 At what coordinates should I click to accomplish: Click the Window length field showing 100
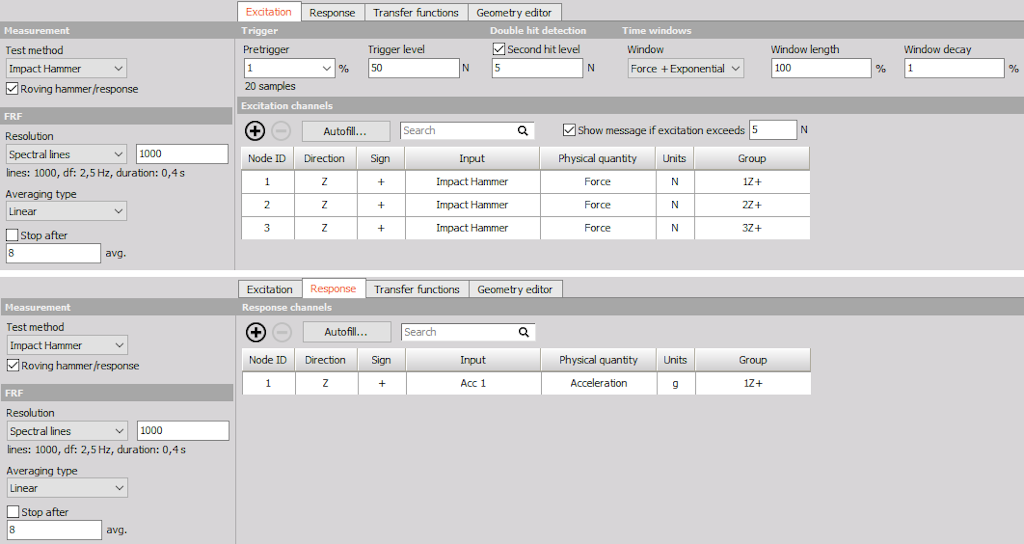(821, 68)
